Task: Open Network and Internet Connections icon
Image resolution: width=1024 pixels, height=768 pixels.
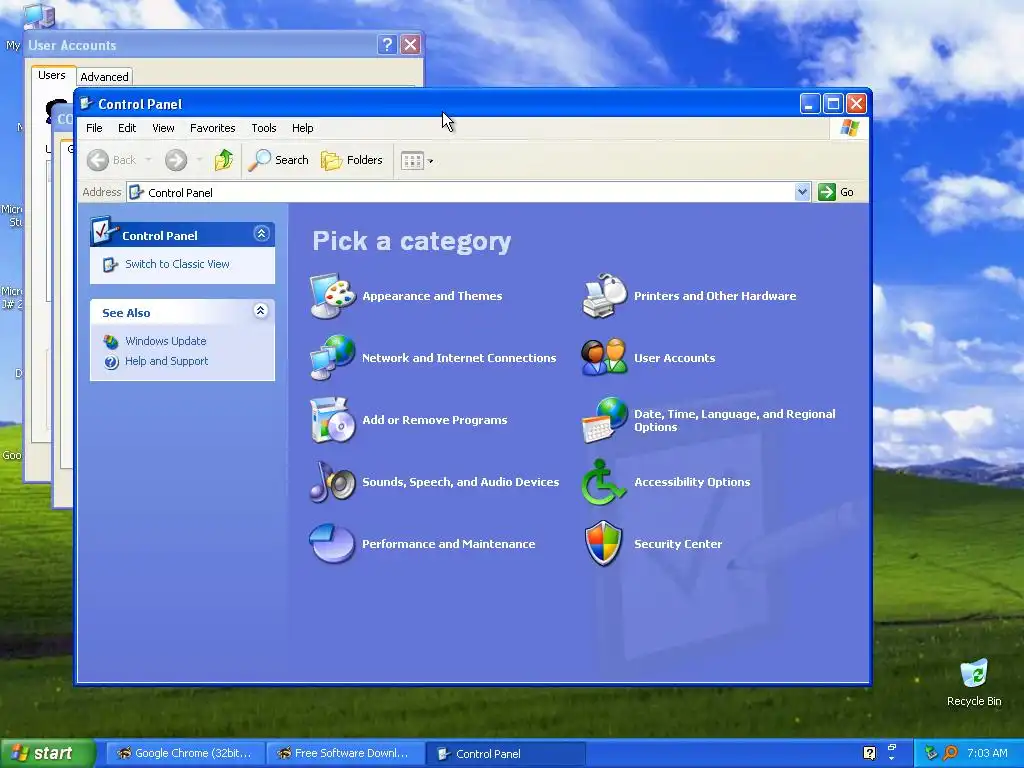Action: click(x=332, y=357)
